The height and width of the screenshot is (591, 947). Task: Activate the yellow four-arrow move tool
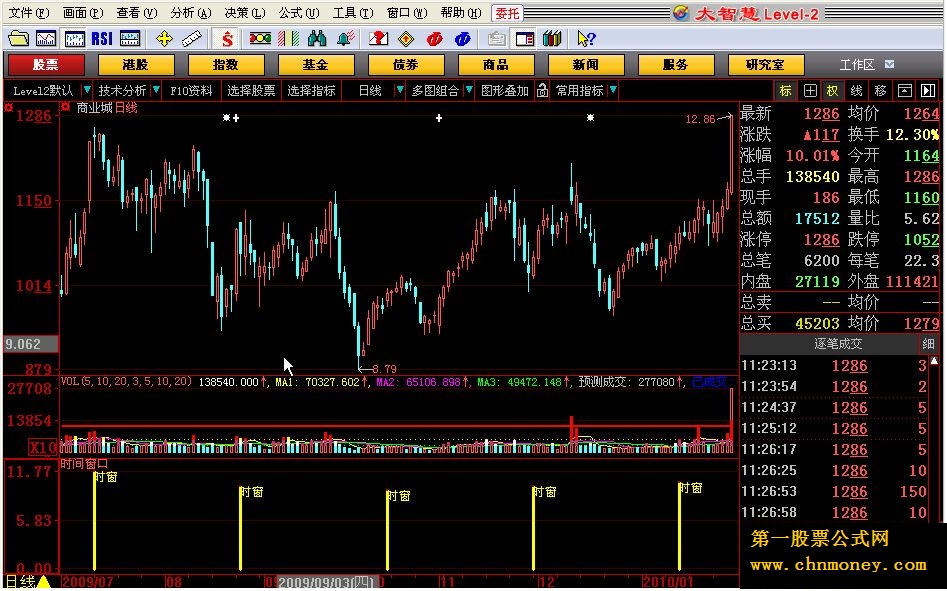tap(164, 39)
